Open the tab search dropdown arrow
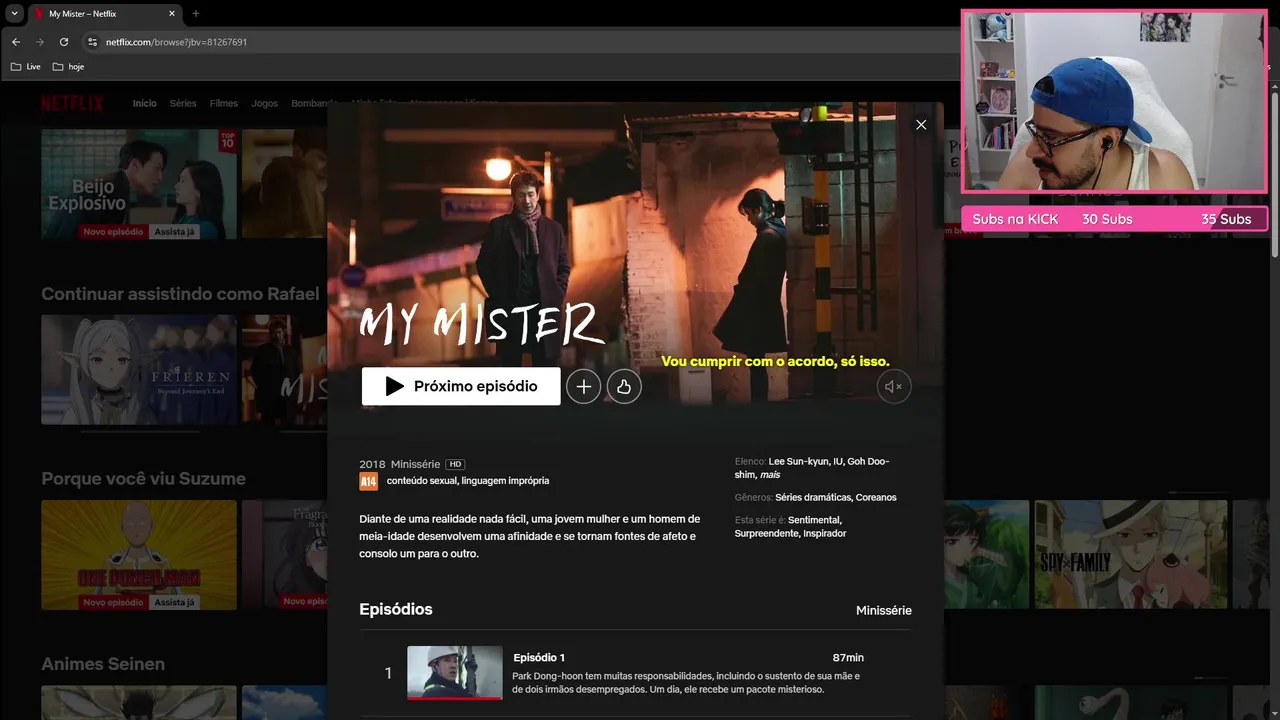The height and width of the screenshot is (720, 1280). (x=14, y=13)
